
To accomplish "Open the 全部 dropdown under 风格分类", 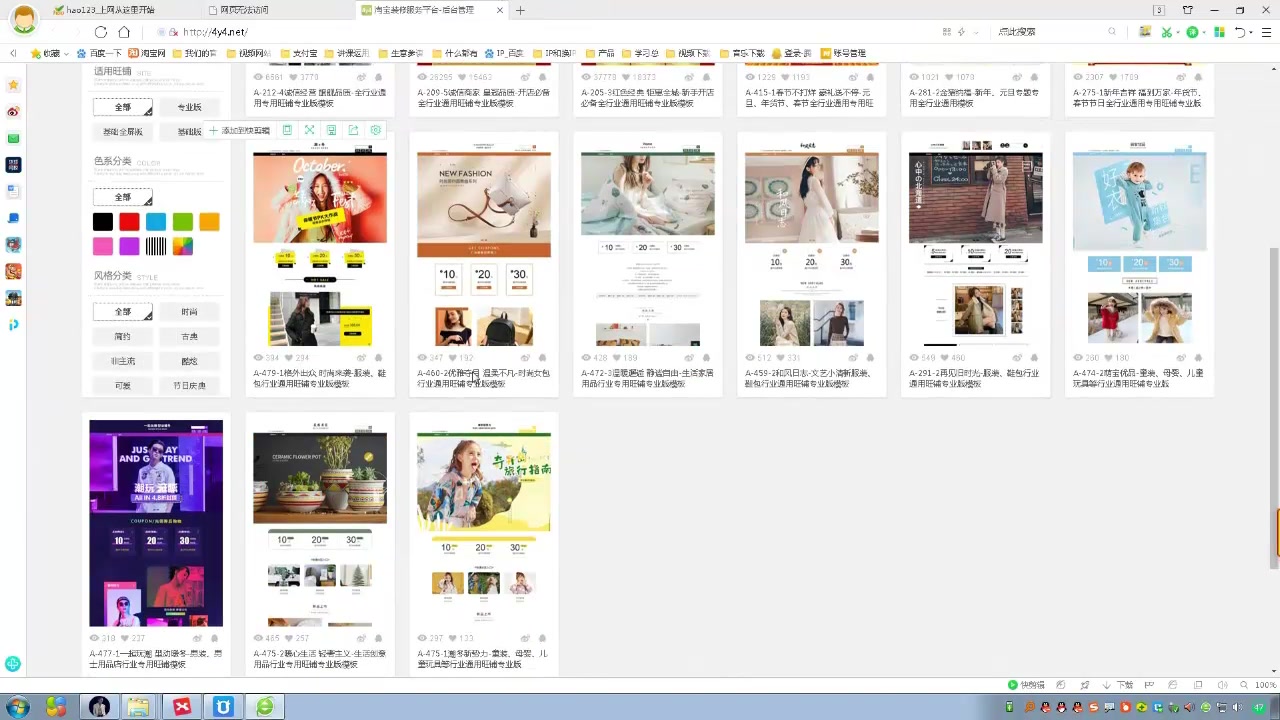I will coord(122,311).
